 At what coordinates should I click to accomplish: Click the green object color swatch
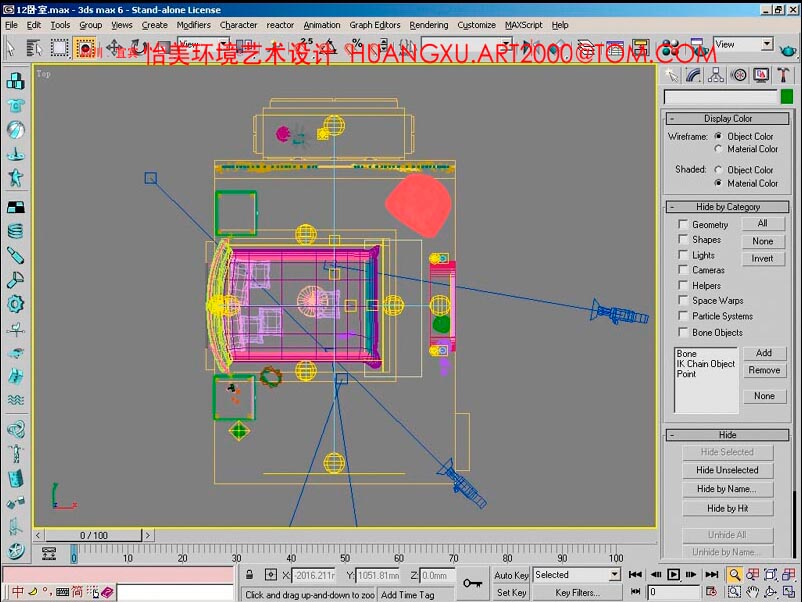[787, 96]
